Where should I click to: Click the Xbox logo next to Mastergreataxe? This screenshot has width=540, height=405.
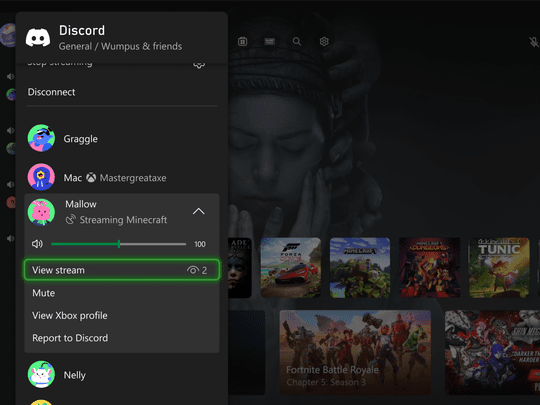pyautogui.click(x=91, y=177)
